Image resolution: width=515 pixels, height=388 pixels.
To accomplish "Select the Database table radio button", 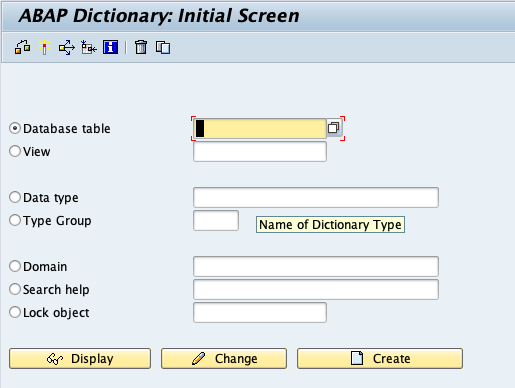I will click(15, 128).
